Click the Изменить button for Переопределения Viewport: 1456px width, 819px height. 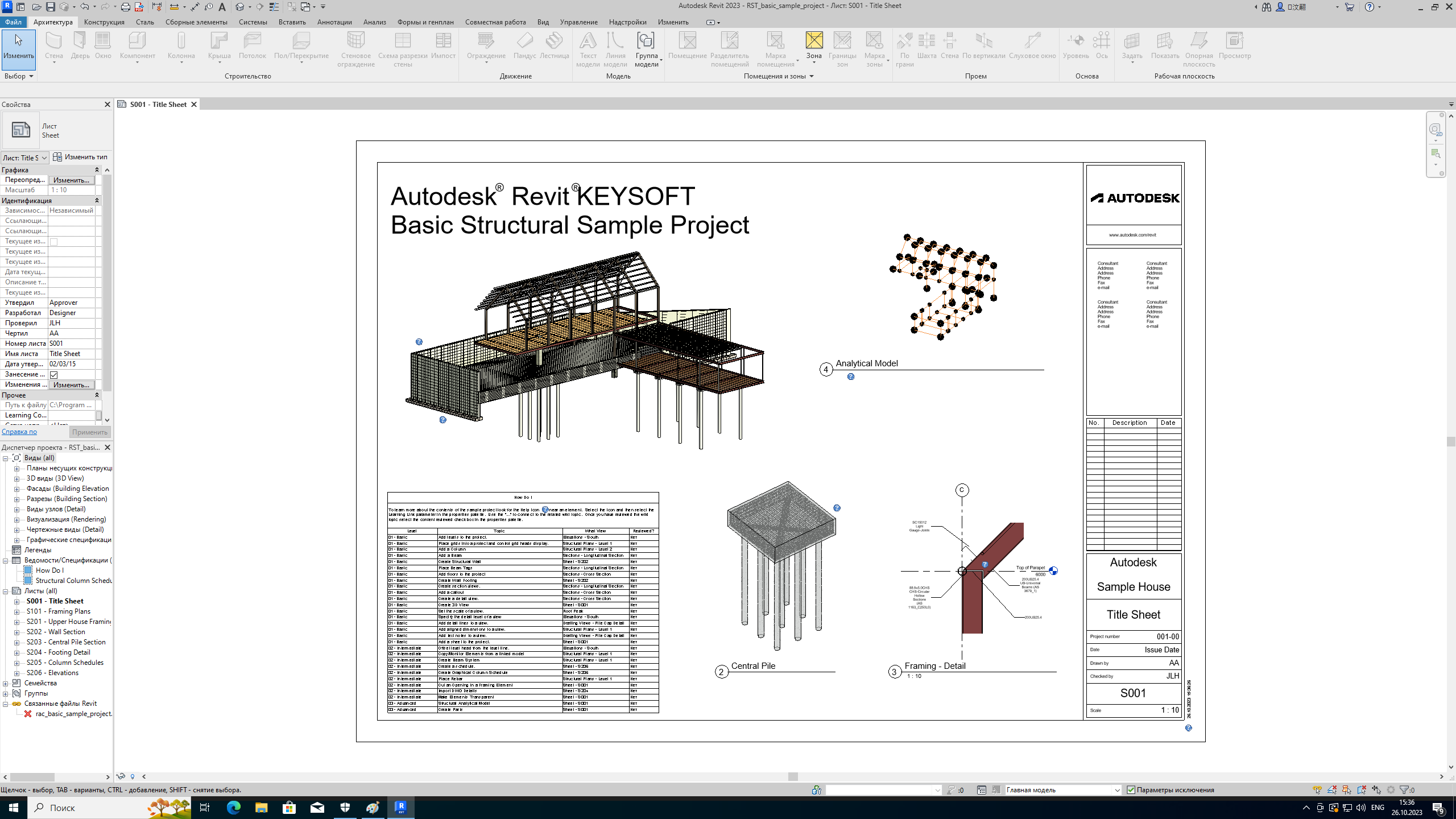point(71,180)
